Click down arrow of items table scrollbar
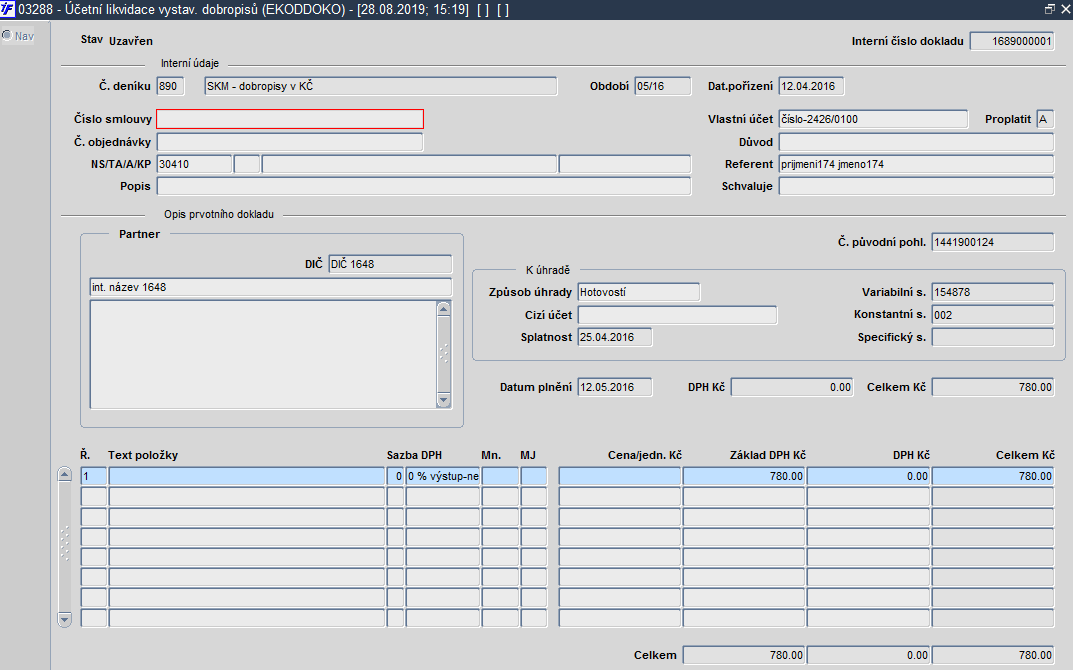Screen dimensions: 1073x670 pyautogui.click(x=64, y=620)
